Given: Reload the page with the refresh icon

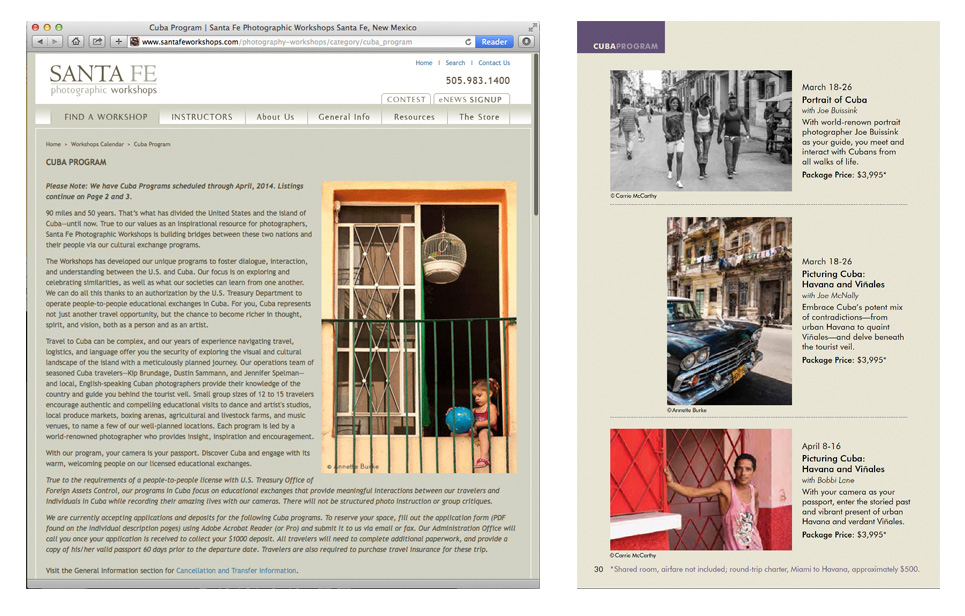Looking at the screenshot, I should coord(468,42).
